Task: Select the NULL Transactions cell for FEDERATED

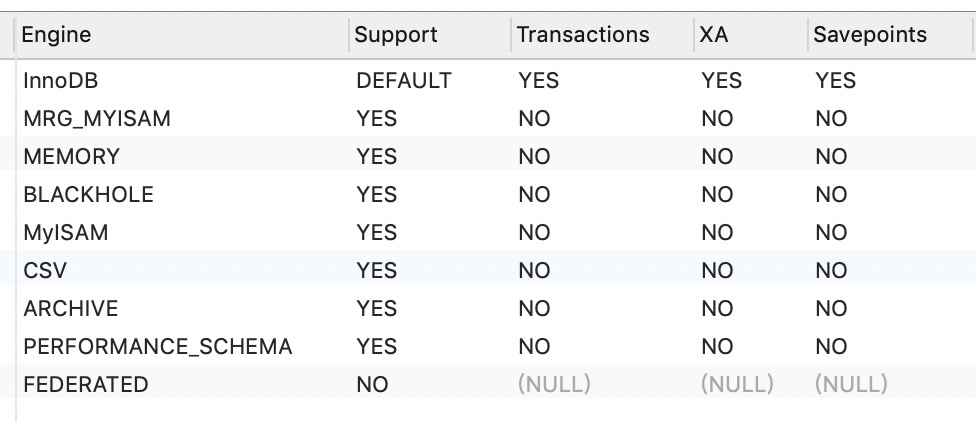Action: pos(554,385)
